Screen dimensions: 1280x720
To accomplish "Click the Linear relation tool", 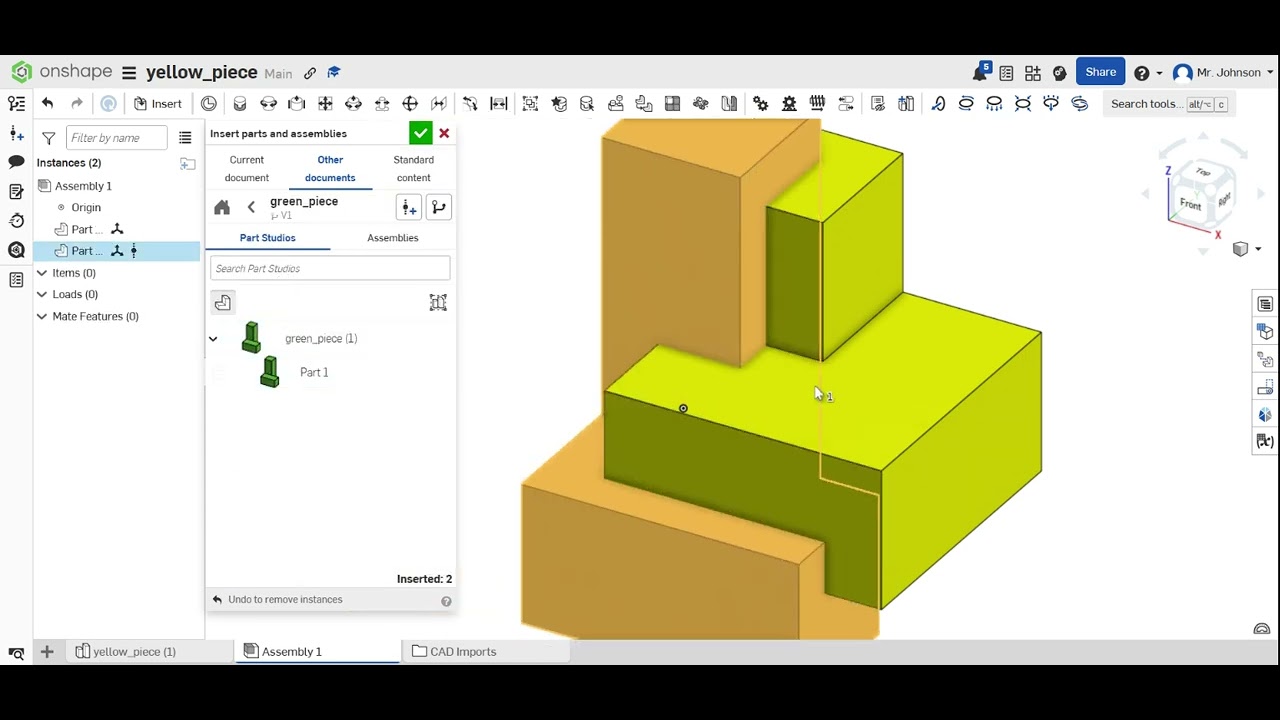I will [x=846, y=103].
